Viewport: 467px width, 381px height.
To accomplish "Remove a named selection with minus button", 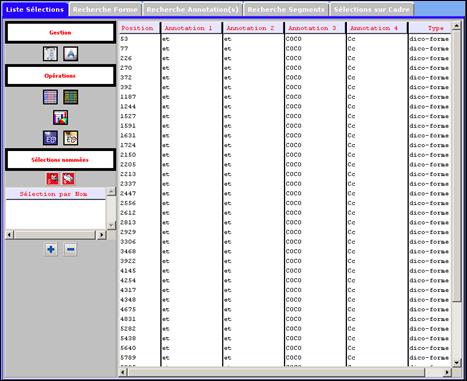I will 70,249.
